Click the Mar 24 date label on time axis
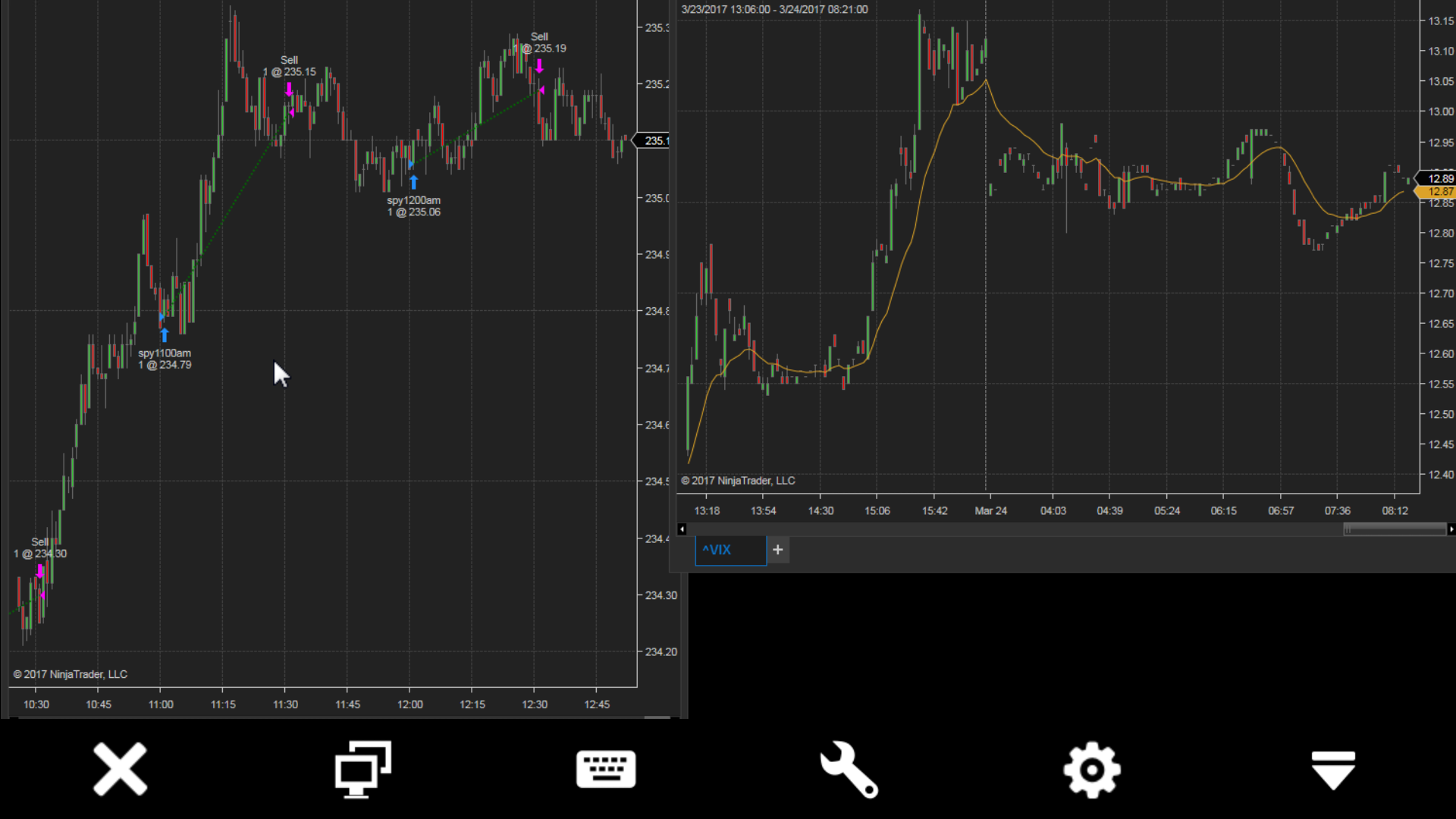 click(x=990, y=510)
